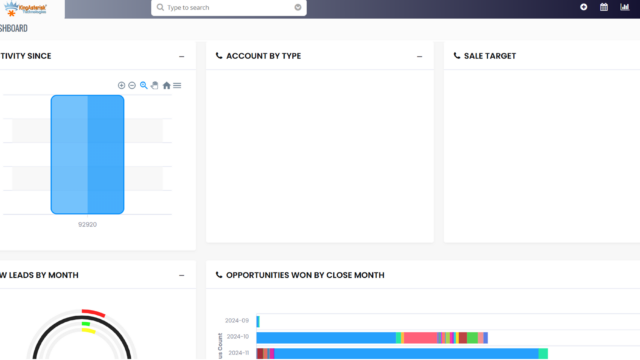The height and width of the screenshot is (360, 640).
Task: Open the calendar icon in the top bar
Action: [604, 7]
